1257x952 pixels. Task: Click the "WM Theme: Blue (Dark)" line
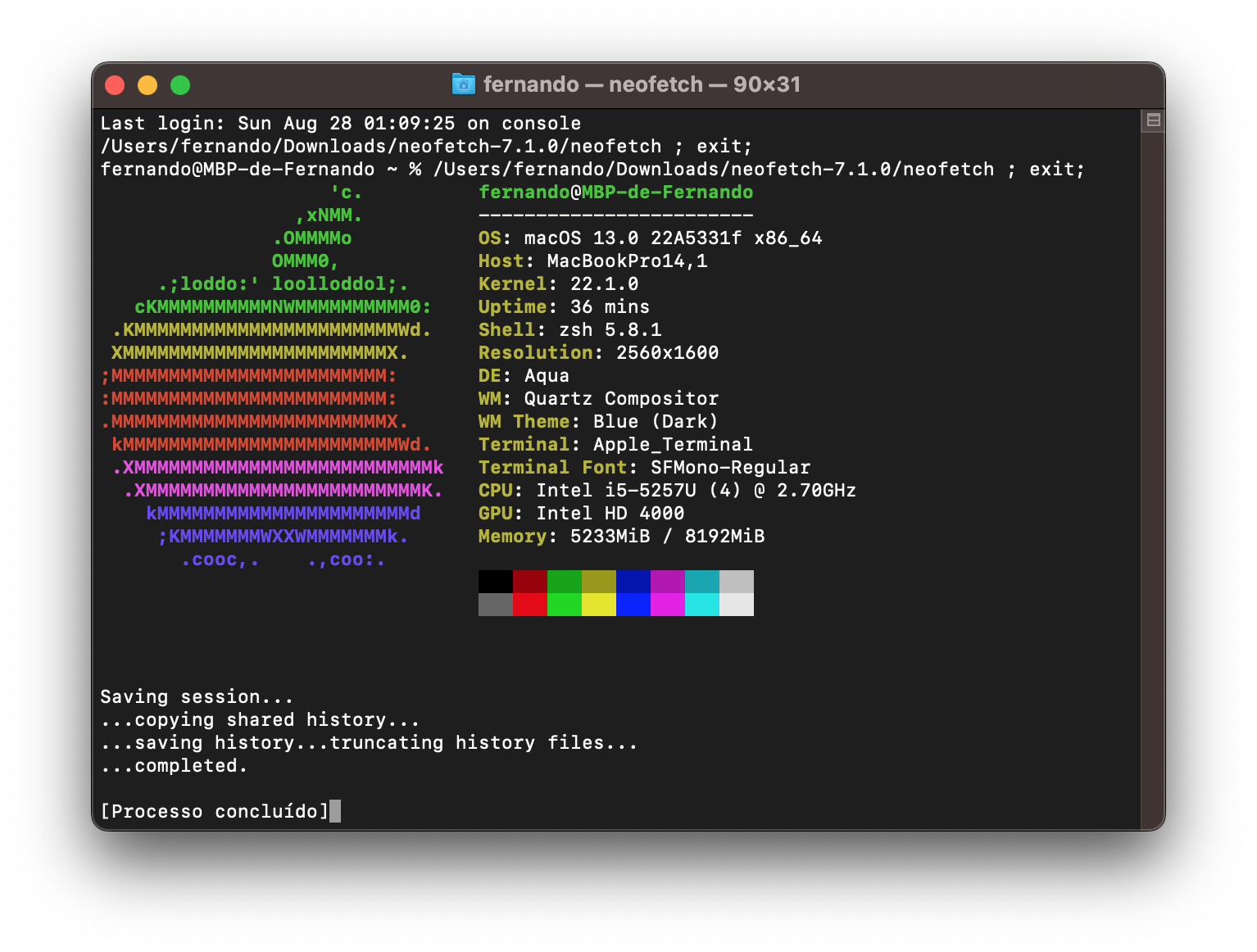(599, 422)
